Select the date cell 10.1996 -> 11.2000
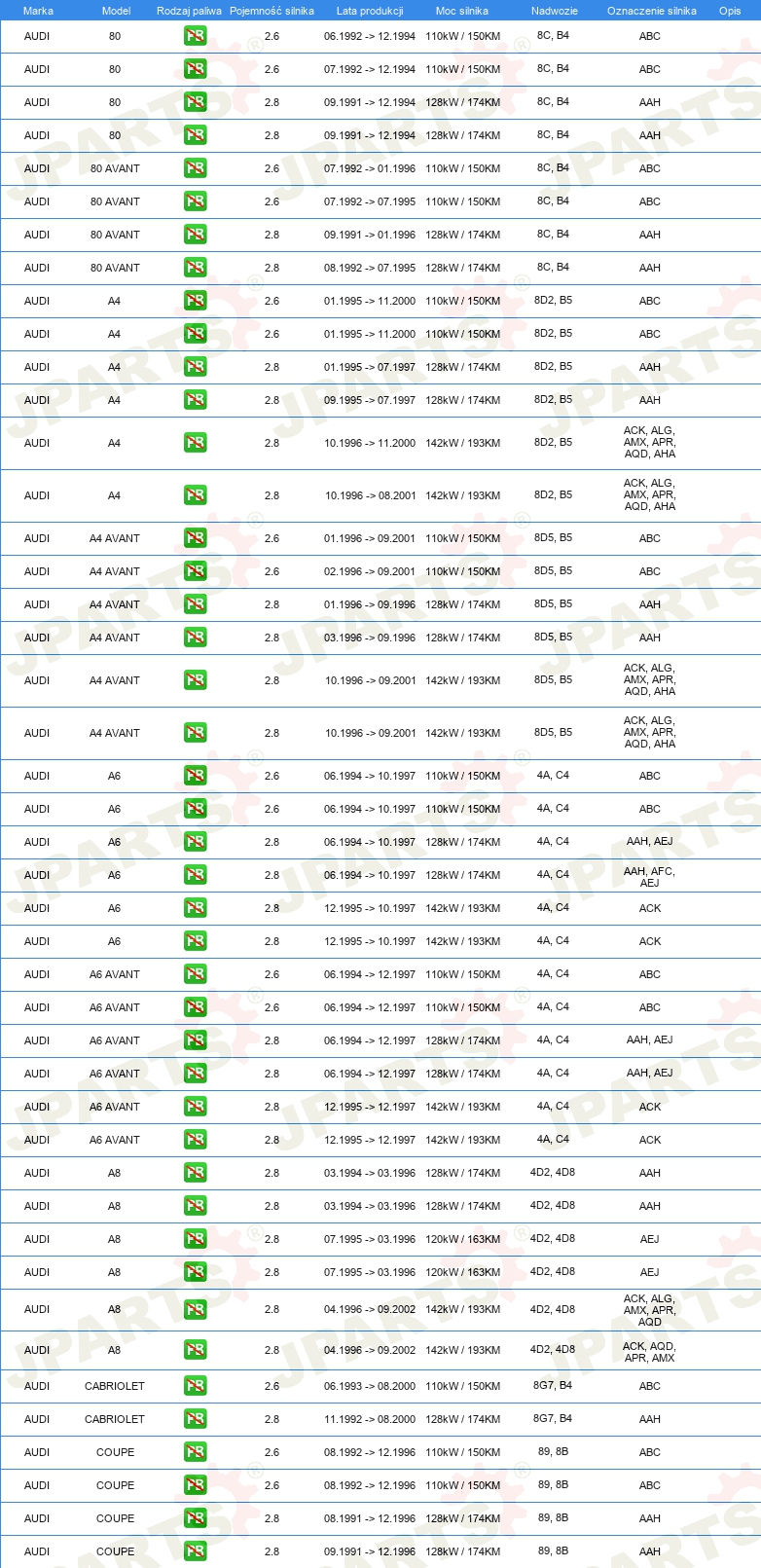This screenshot has height=1568, width=761. (370, 443)
